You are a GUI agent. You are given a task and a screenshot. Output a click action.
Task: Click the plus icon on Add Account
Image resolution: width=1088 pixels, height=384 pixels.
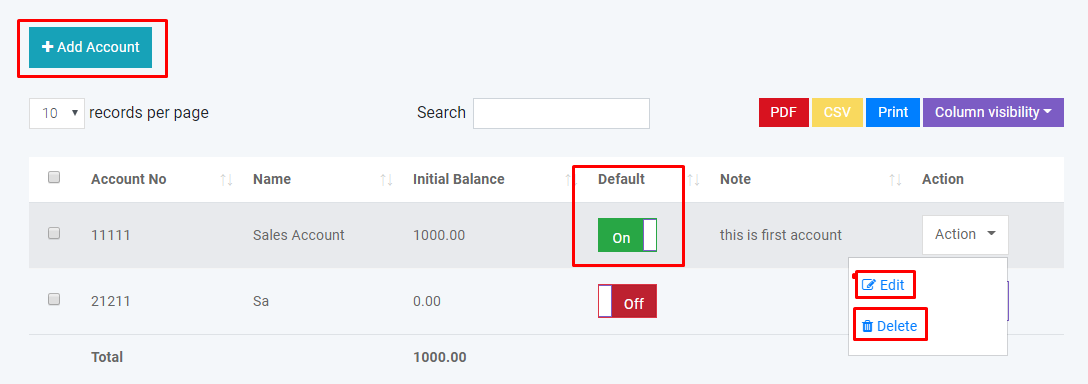click(48, 47)
